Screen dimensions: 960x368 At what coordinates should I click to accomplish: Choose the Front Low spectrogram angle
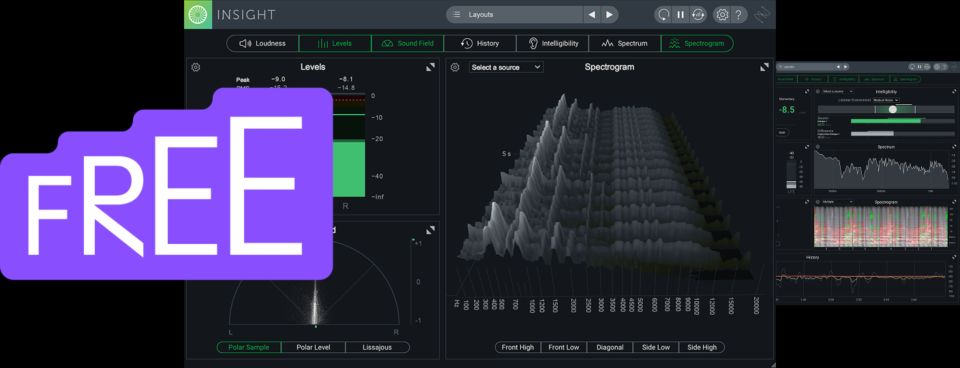(x=564, y=347)
